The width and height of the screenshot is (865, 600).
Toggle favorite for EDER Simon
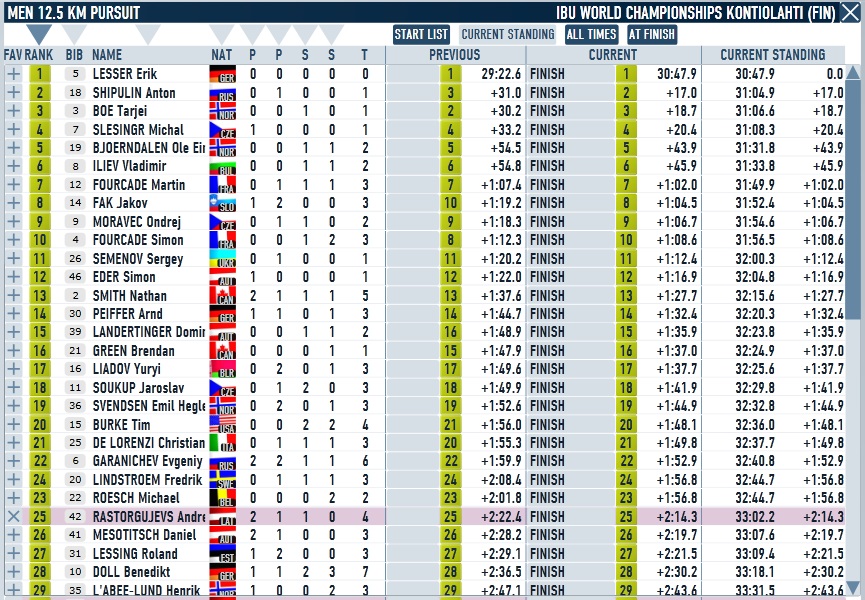pos(14,277)
